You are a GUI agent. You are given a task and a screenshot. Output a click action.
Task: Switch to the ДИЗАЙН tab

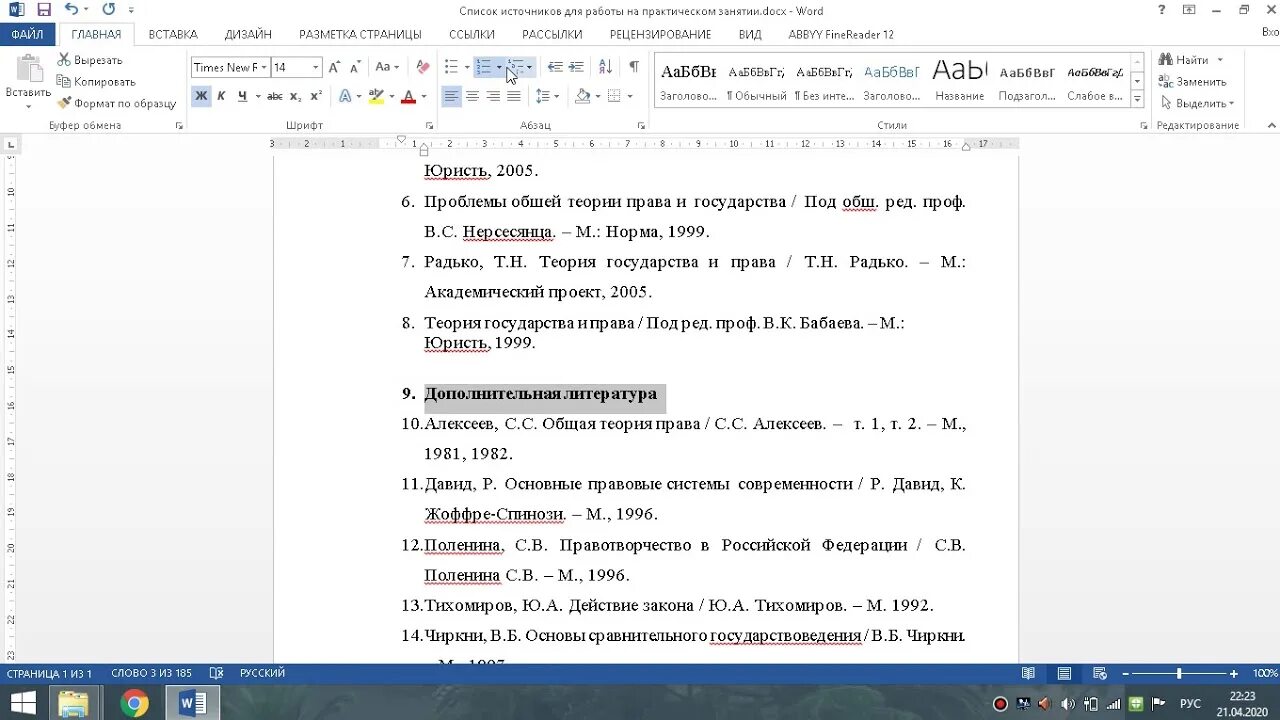click(248, 34)
